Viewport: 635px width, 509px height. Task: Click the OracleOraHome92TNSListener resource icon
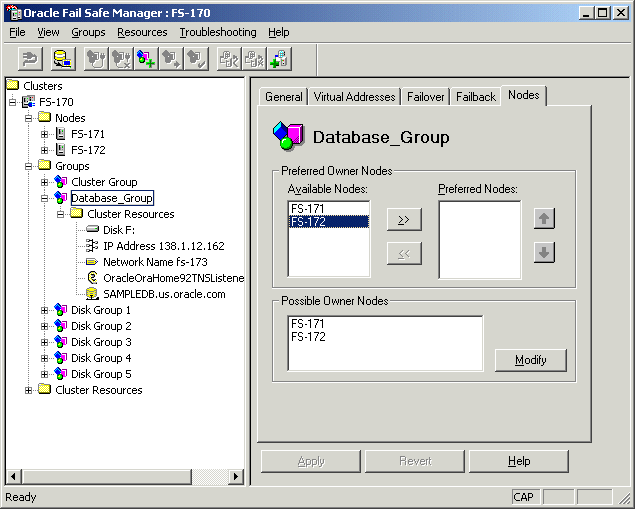(92, 278)
